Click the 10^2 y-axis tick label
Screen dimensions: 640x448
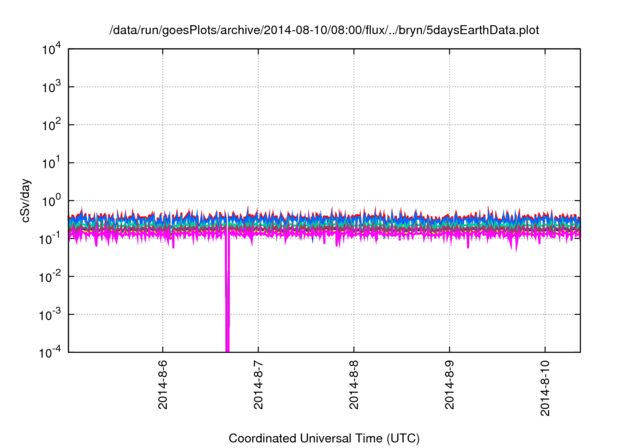pyautogui.click(x=51, y=125)
